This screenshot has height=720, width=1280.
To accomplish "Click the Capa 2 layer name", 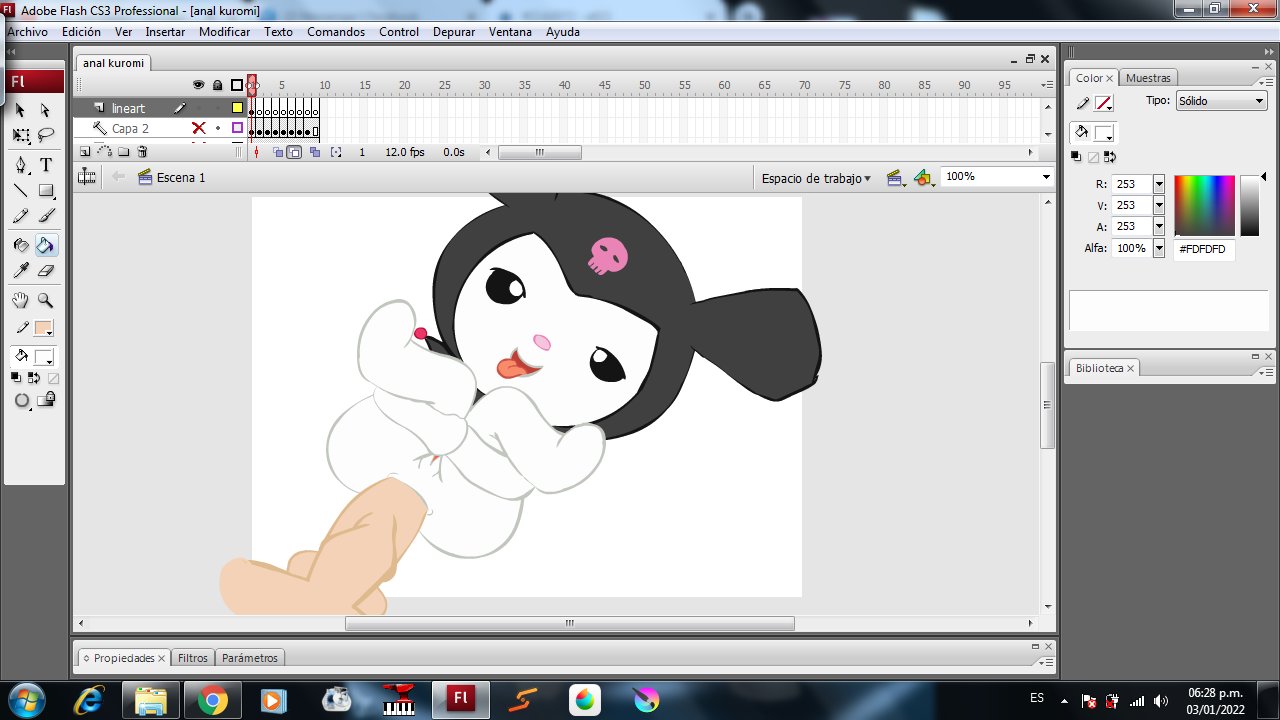I will 130,128.
